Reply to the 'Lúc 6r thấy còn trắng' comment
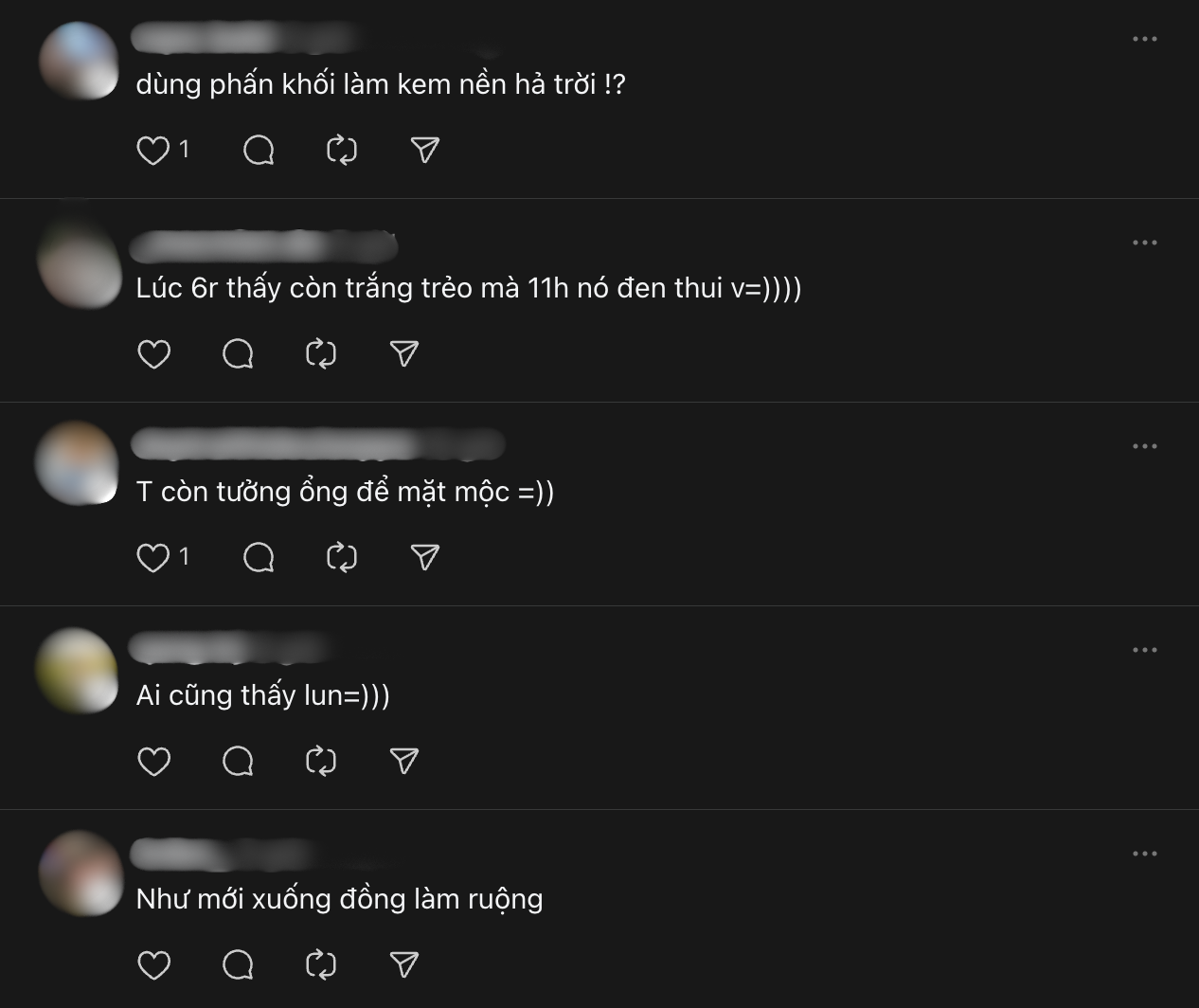The height and width of the screenshot is (1008, 1199). click(x=238, y=353)
